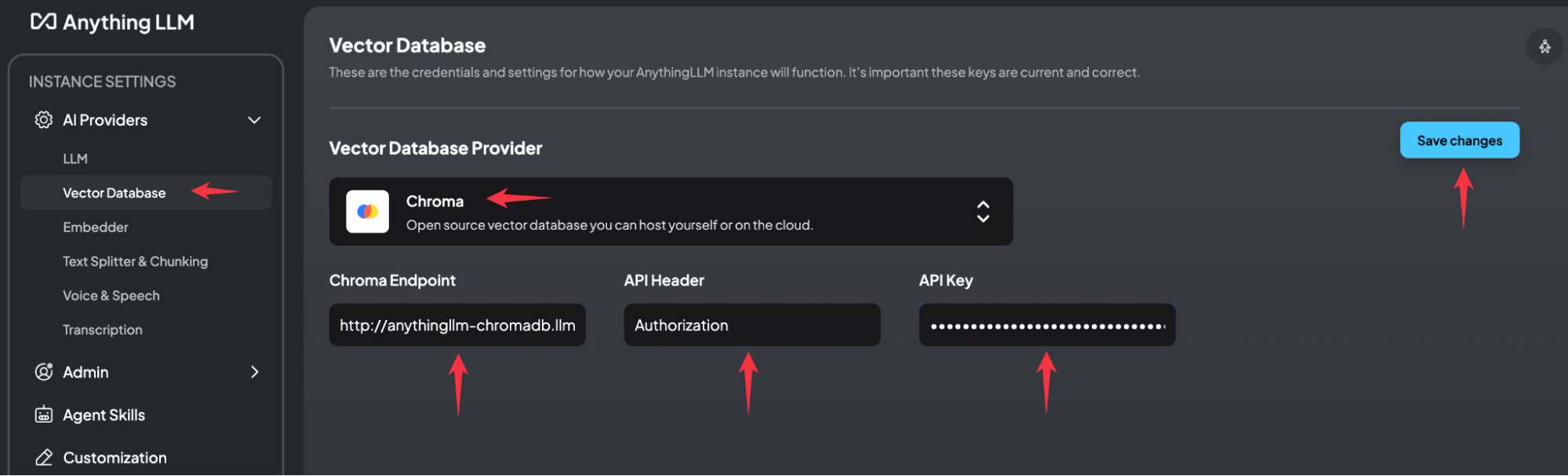Image resolution: width=1568 pixels, height=476 pixels.
Task: Click the Admin label
Action: click(x=85, y=372)
